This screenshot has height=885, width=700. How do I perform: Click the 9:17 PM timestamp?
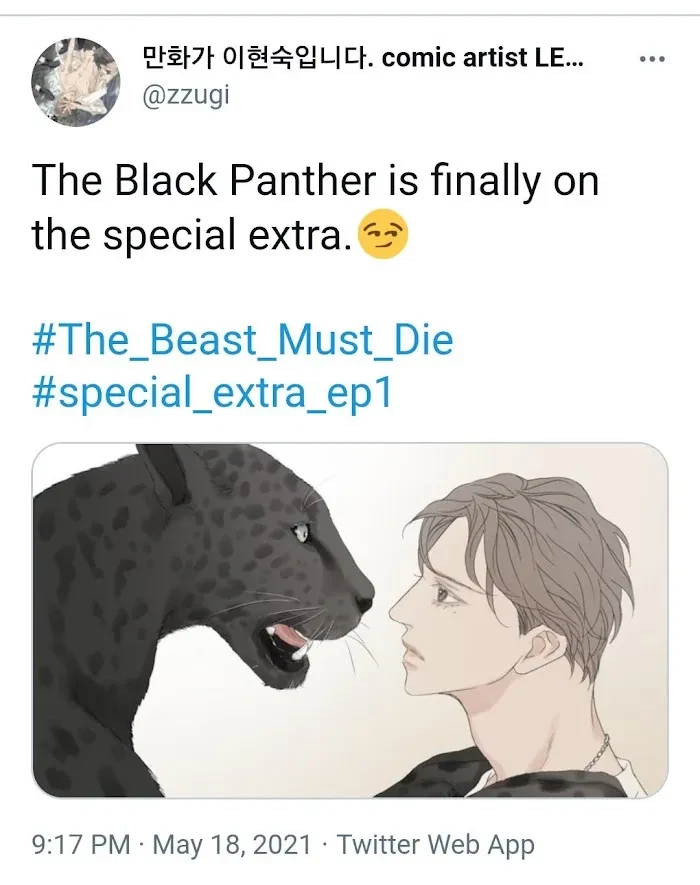(81, 845)
